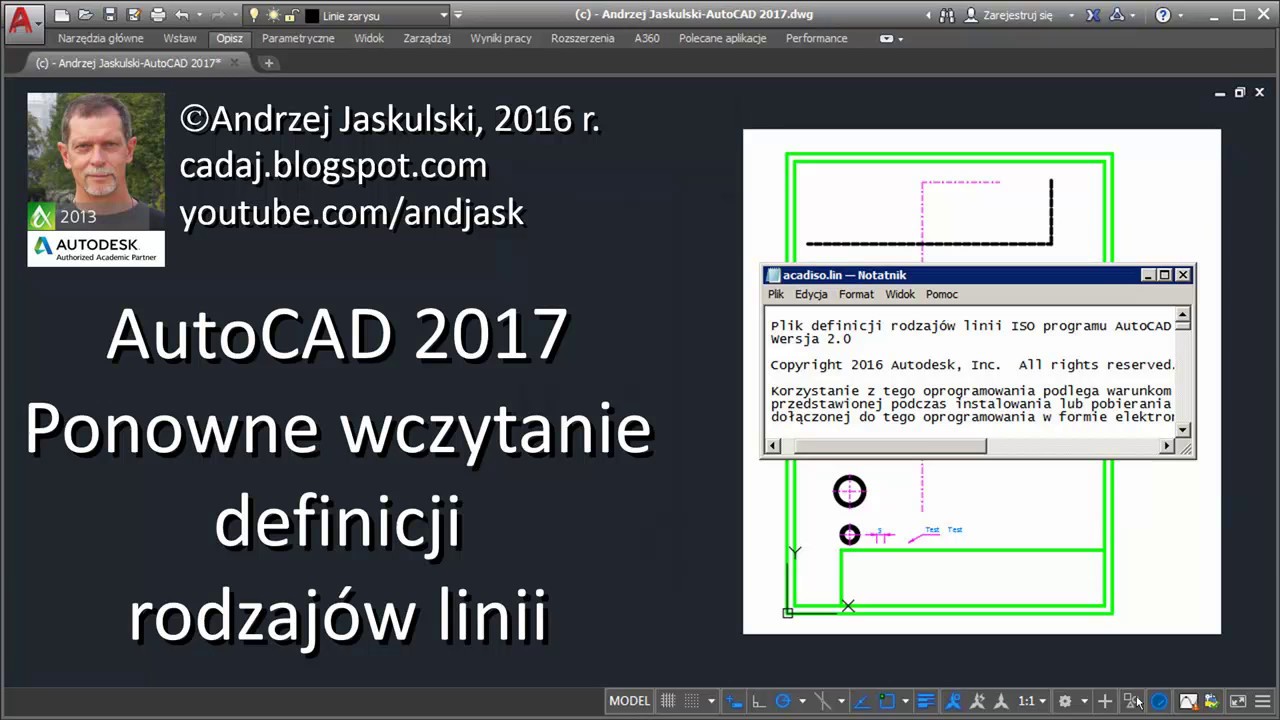
Task: Toggle the layer lock padlock icon
Action: click(291, 15)
